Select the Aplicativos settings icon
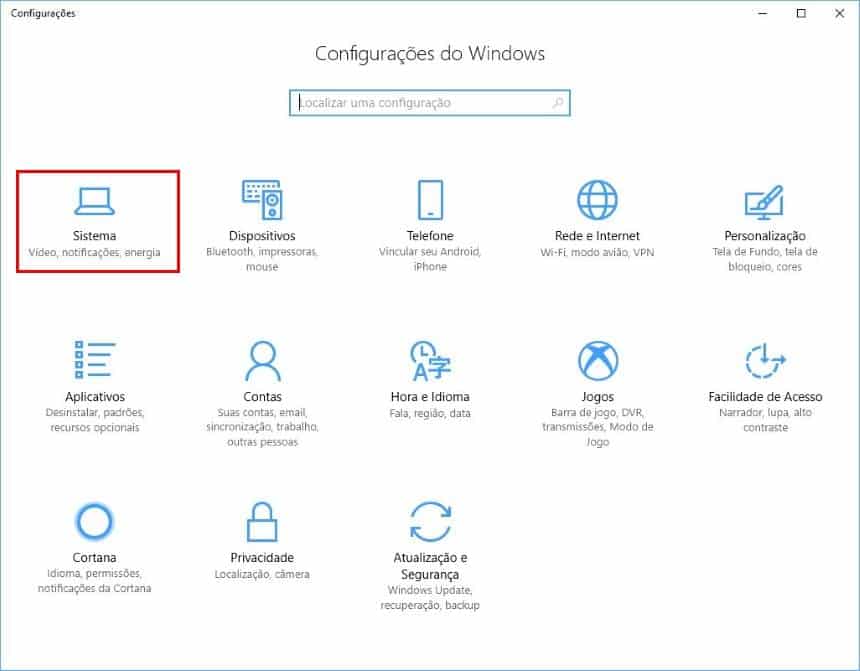860x671 pixels. tap(96, 360)
